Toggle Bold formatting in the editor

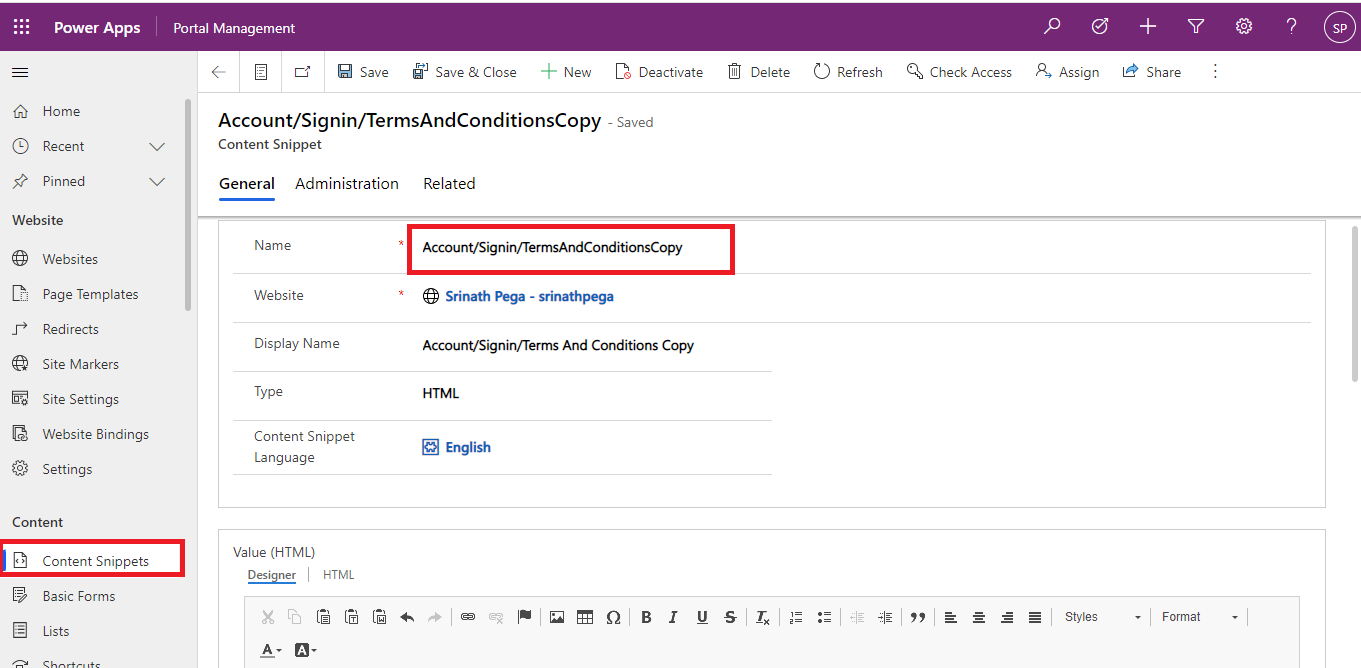pyautogui.click(x=646, y=617)
